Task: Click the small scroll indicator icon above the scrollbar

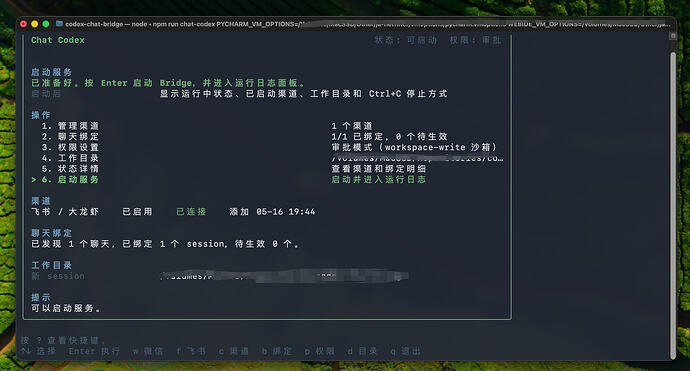Action: [673, 36]
